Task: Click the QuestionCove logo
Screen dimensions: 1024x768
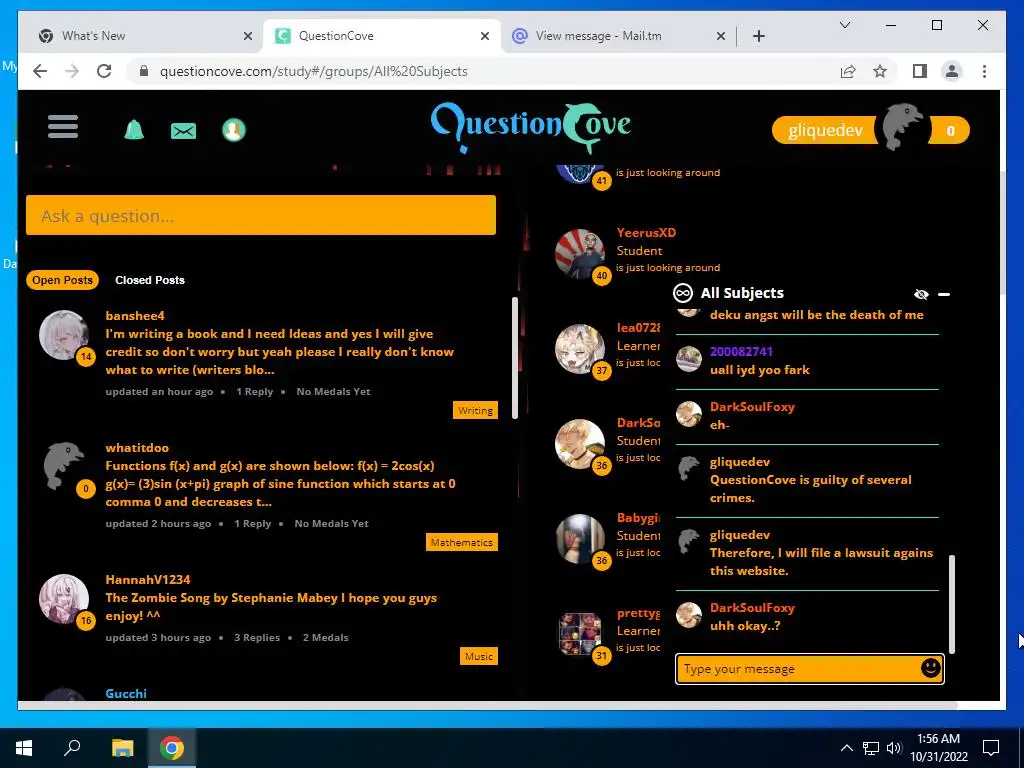Action: [530, 126]
